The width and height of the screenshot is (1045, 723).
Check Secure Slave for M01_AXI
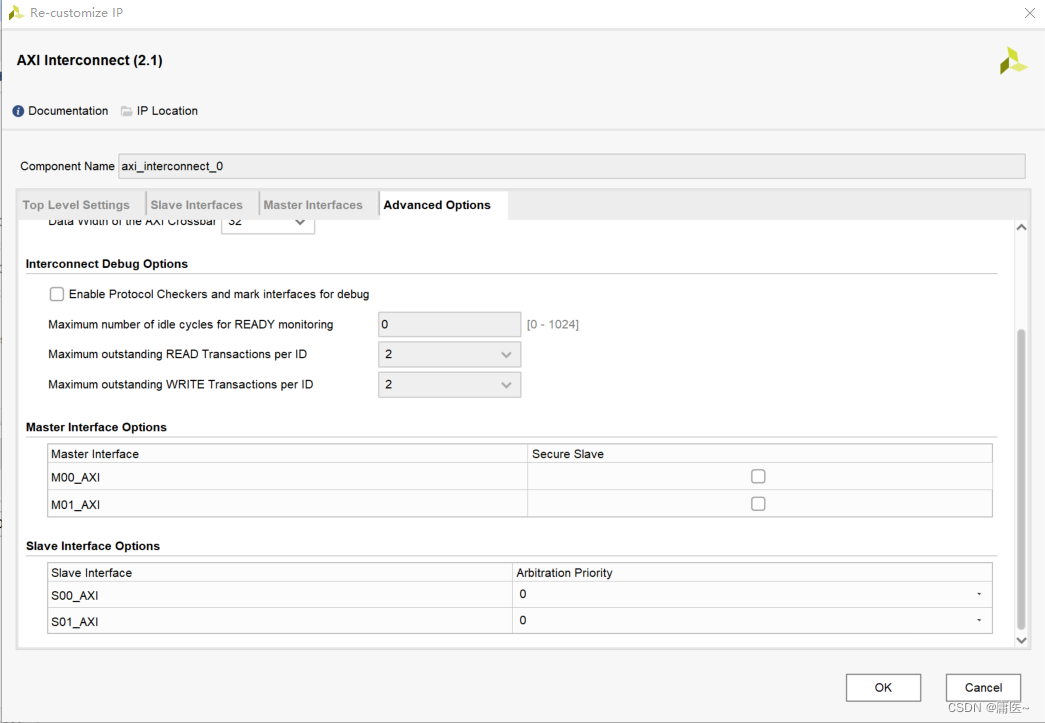[758, 504]
